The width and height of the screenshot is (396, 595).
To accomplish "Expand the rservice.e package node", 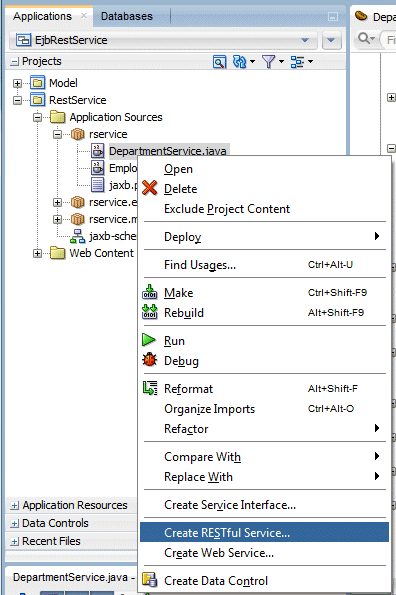I will (57, 202).
